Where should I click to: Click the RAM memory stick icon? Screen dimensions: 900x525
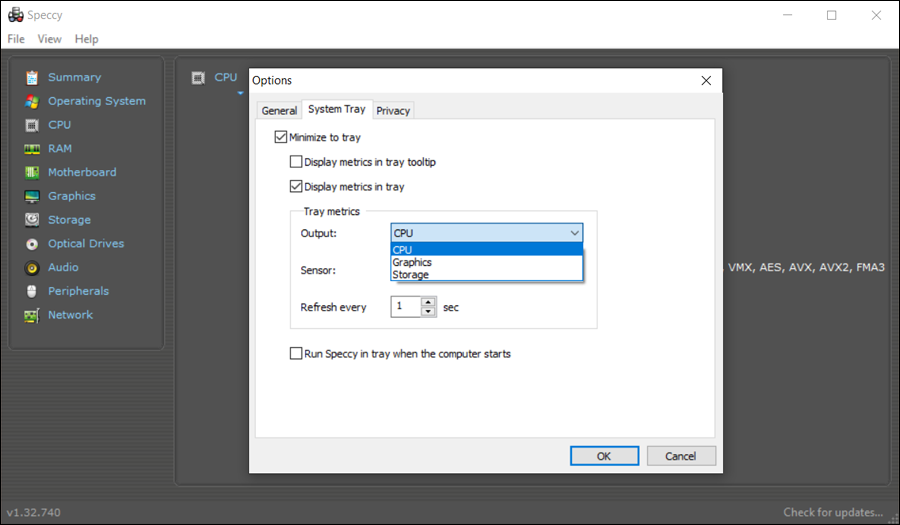pyautogui.click(x=32, y=149)
